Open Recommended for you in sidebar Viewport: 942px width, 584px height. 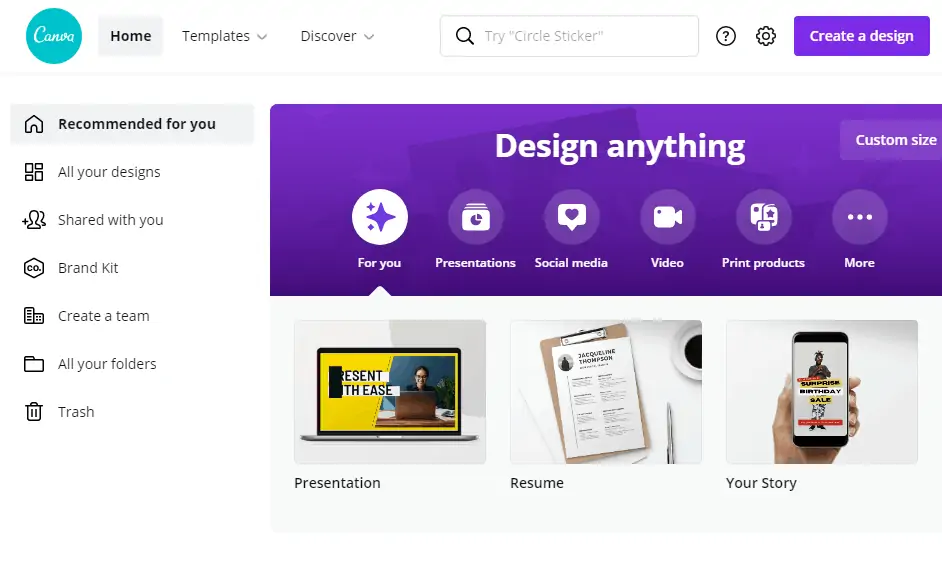click(137, 123)
